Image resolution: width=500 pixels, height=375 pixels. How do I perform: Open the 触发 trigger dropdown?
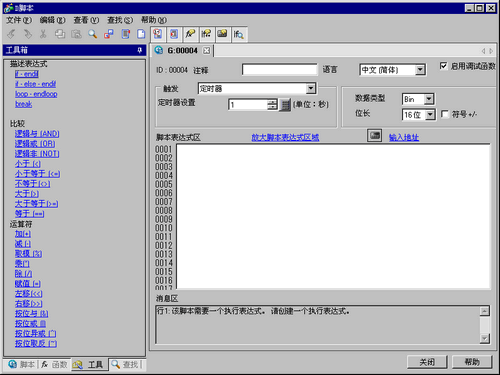(x=310, y=88)
